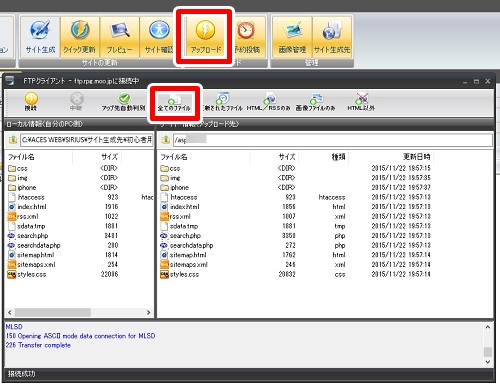Viewport: 500px width, 387px height.
Task: Close the FTPクライアント window
Action: 488,81
